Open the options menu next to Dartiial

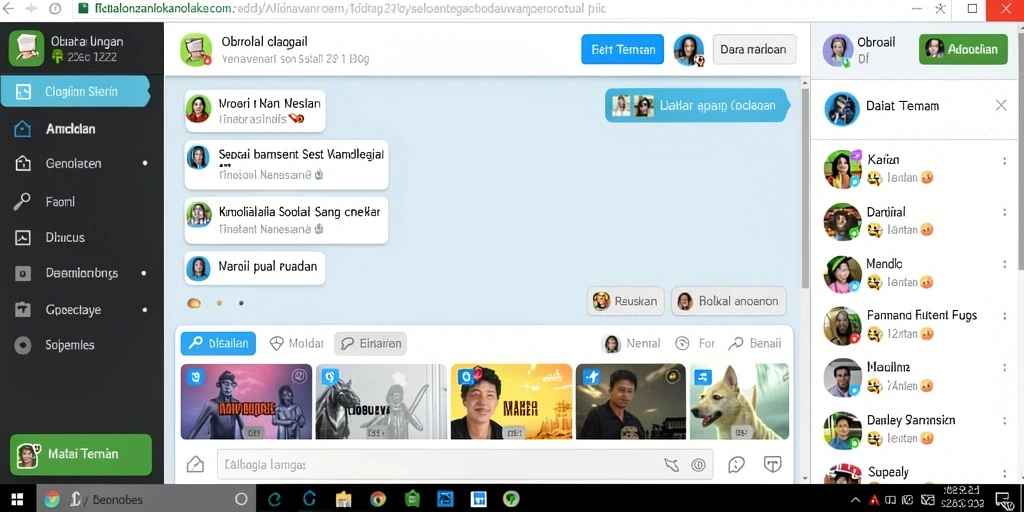(x=1004, y=212)
